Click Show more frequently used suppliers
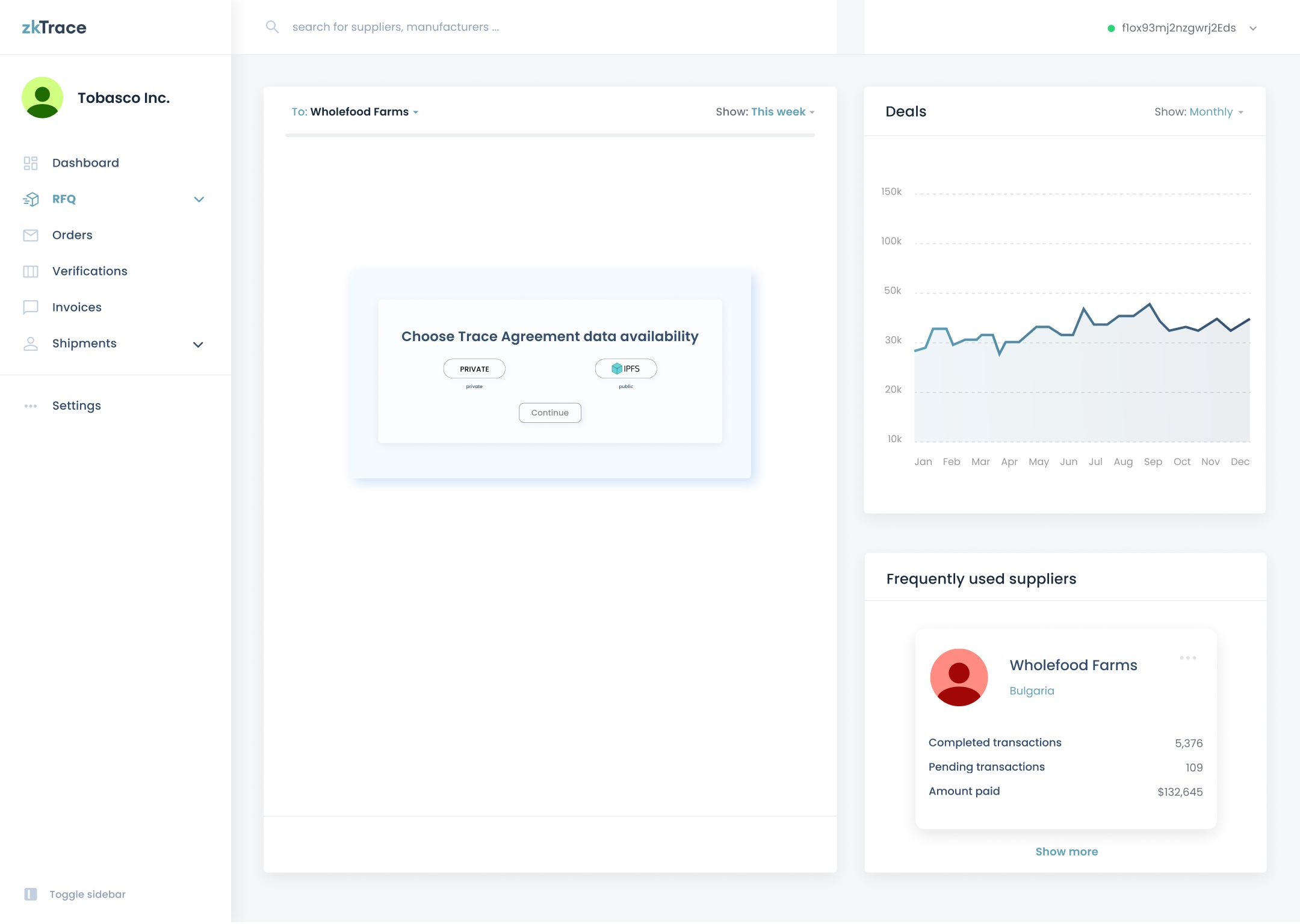1300x924 pixels. (1066, 852)
